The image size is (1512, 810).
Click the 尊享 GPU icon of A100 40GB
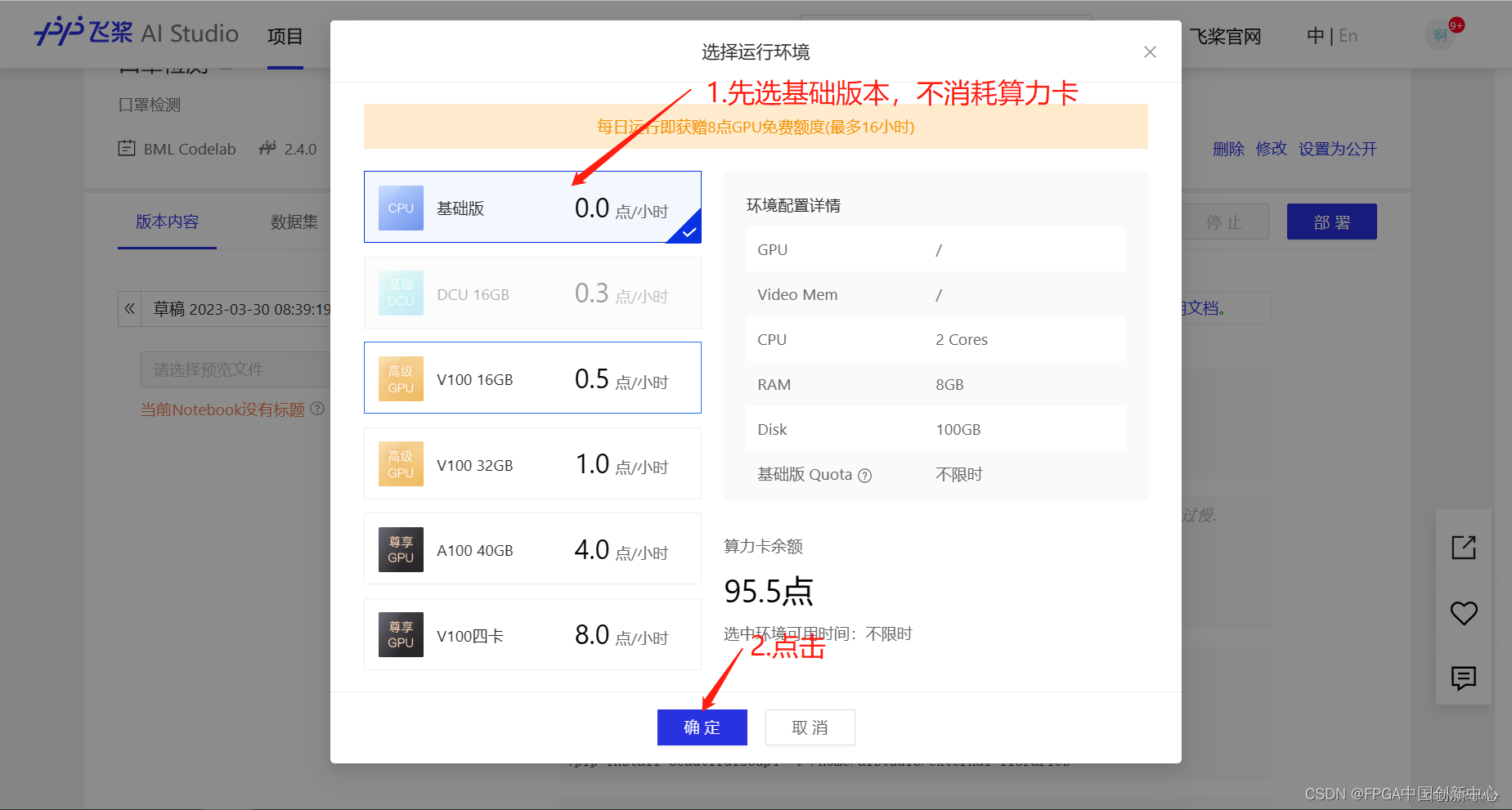(401, 549)
